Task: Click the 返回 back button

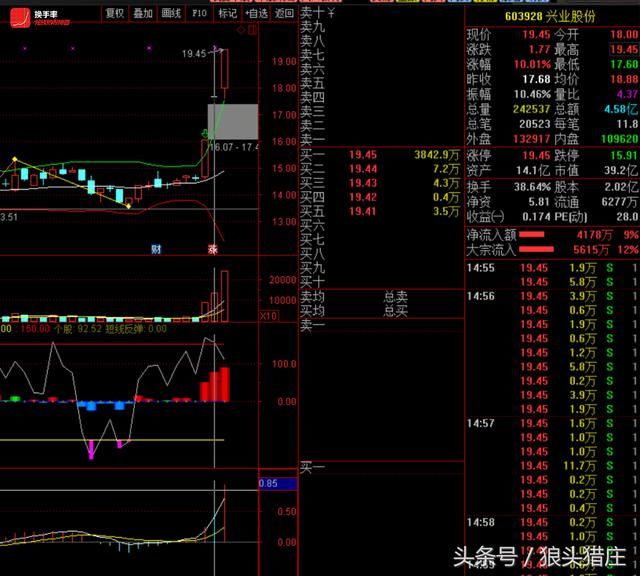Action: [285, 14]
